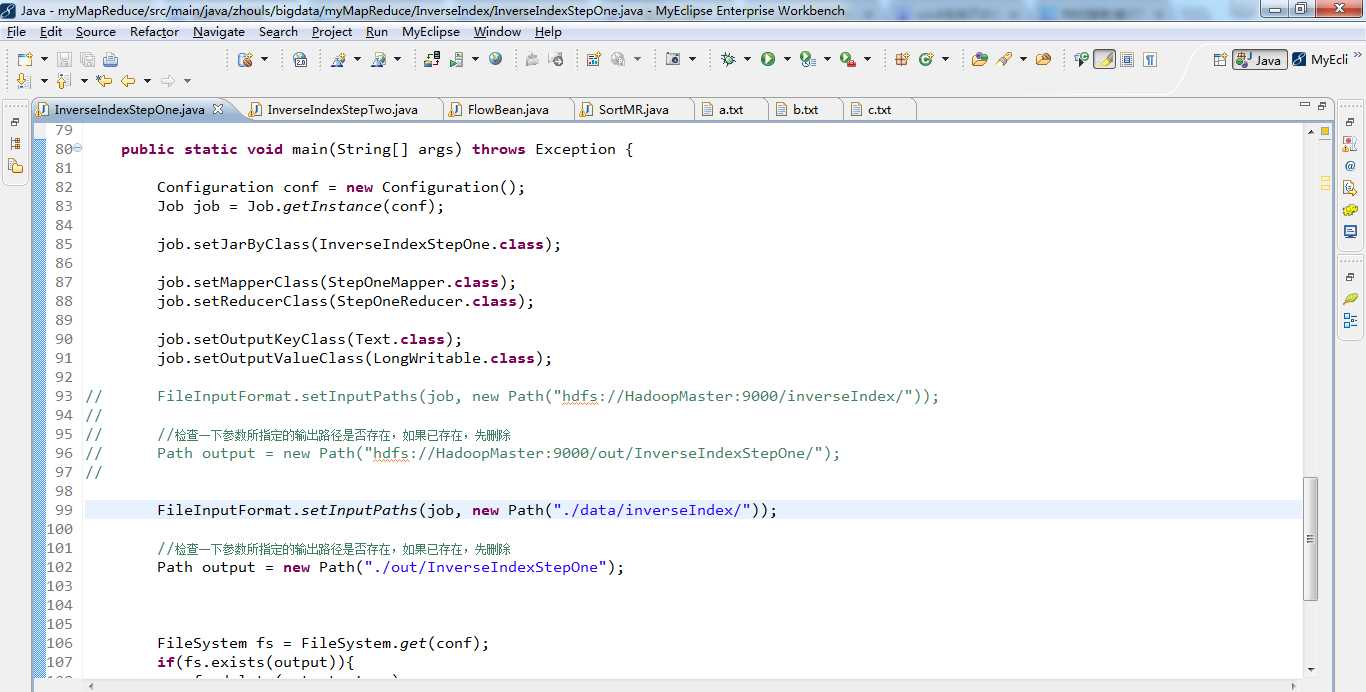Restore the left sidebar view stack
This screenshot has width=1366, height=692.
coord(15,122)
